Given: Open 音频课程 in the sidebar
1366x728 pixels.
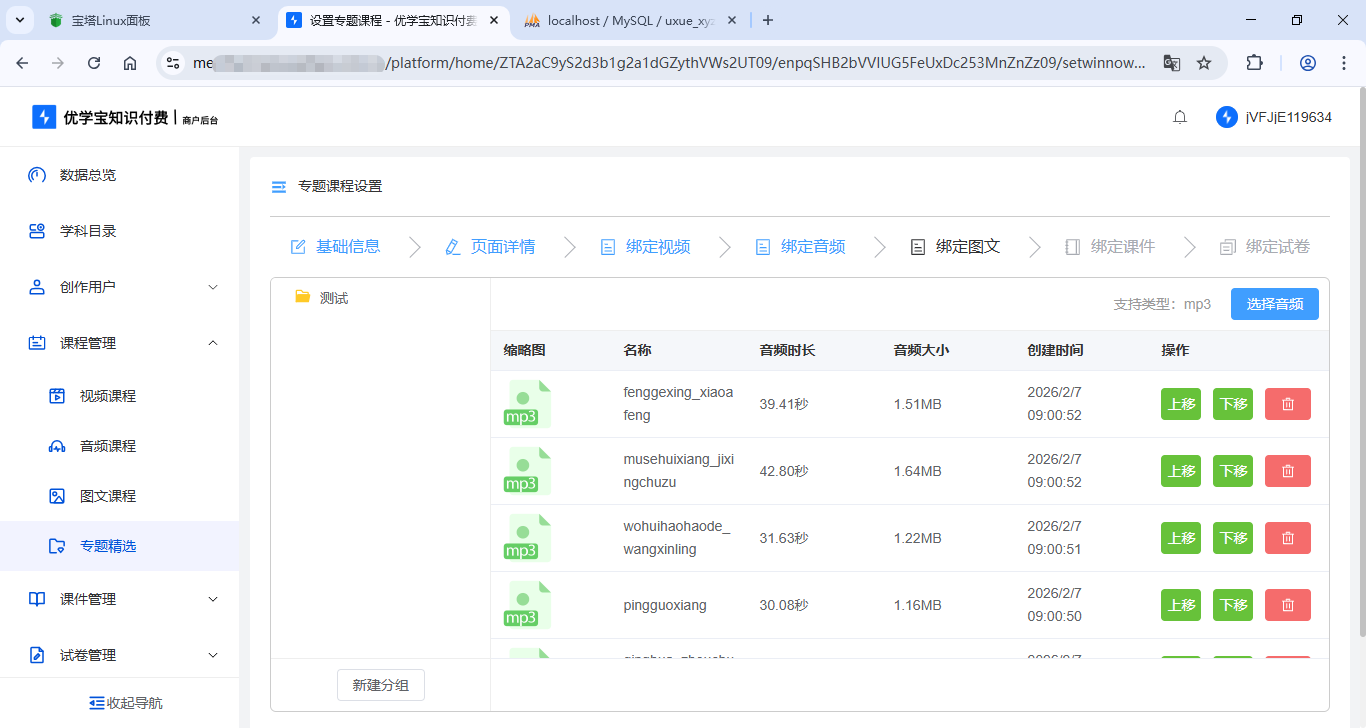Looking at the screenshot, I should coord(107,446).
